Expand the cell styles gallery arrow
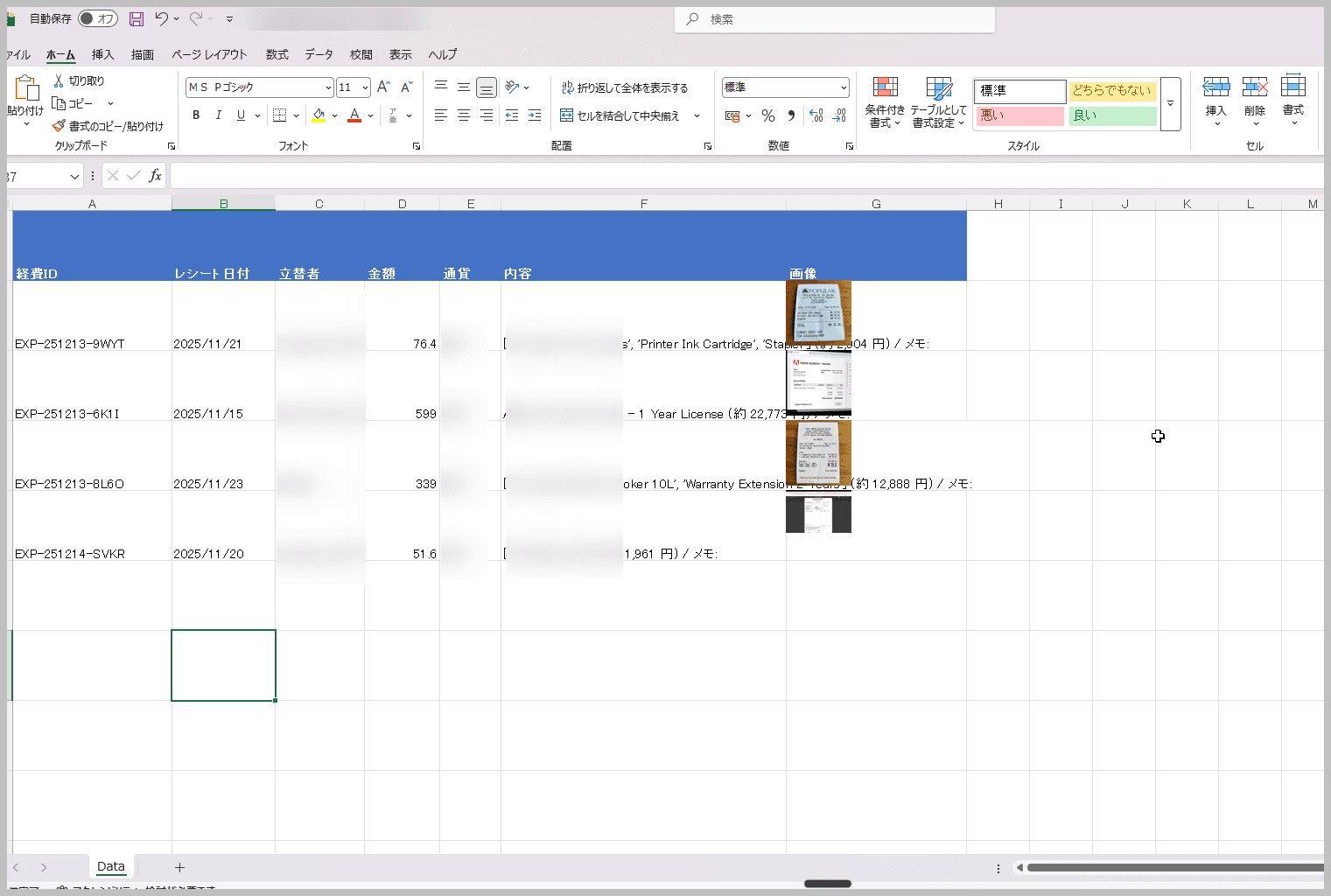The width and height of the screenshot is (1331, 896). coord(1170,103)
